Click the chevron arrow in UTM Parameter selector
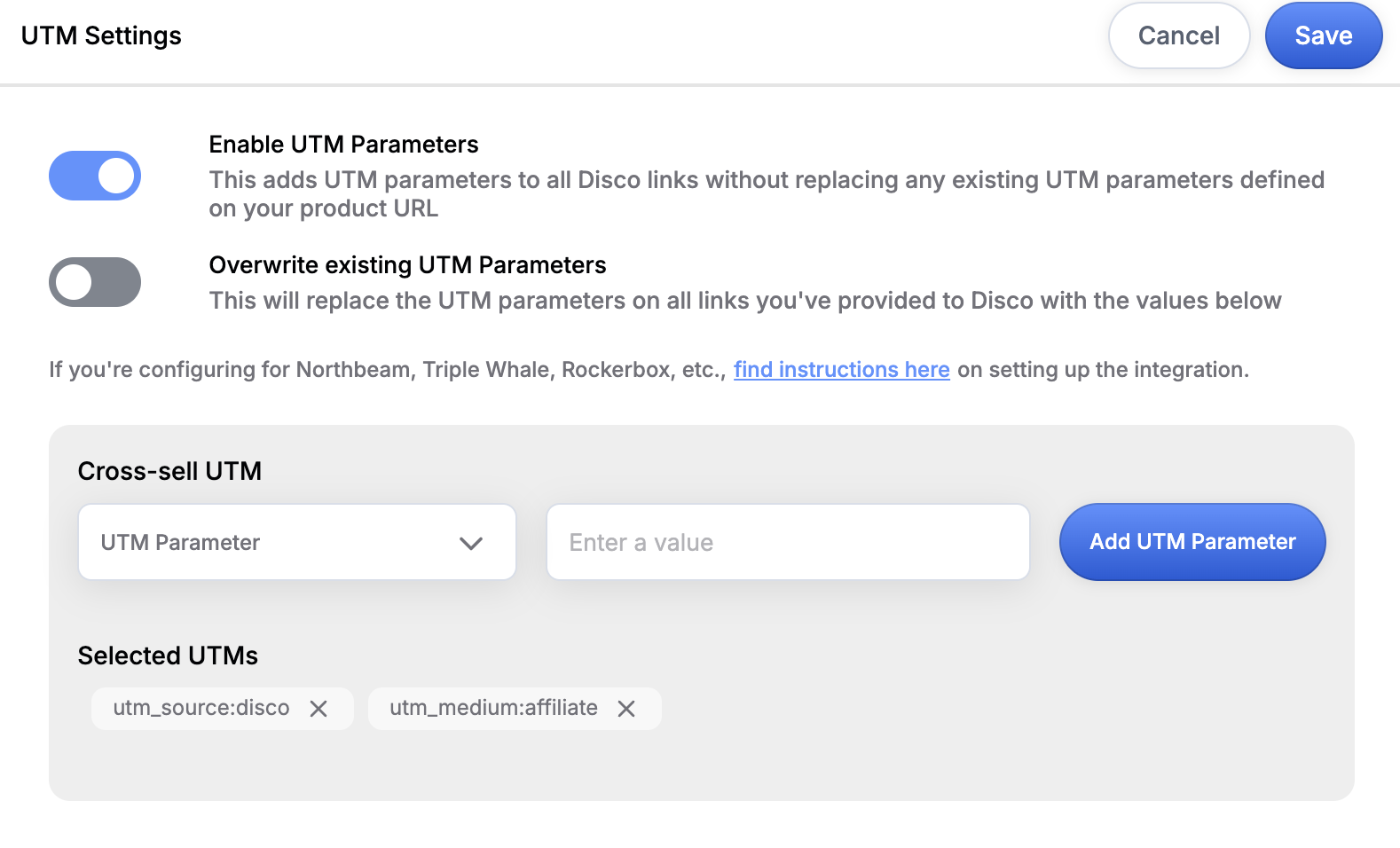This screenshot has height=848, width=1400. [x=471, y=543]
